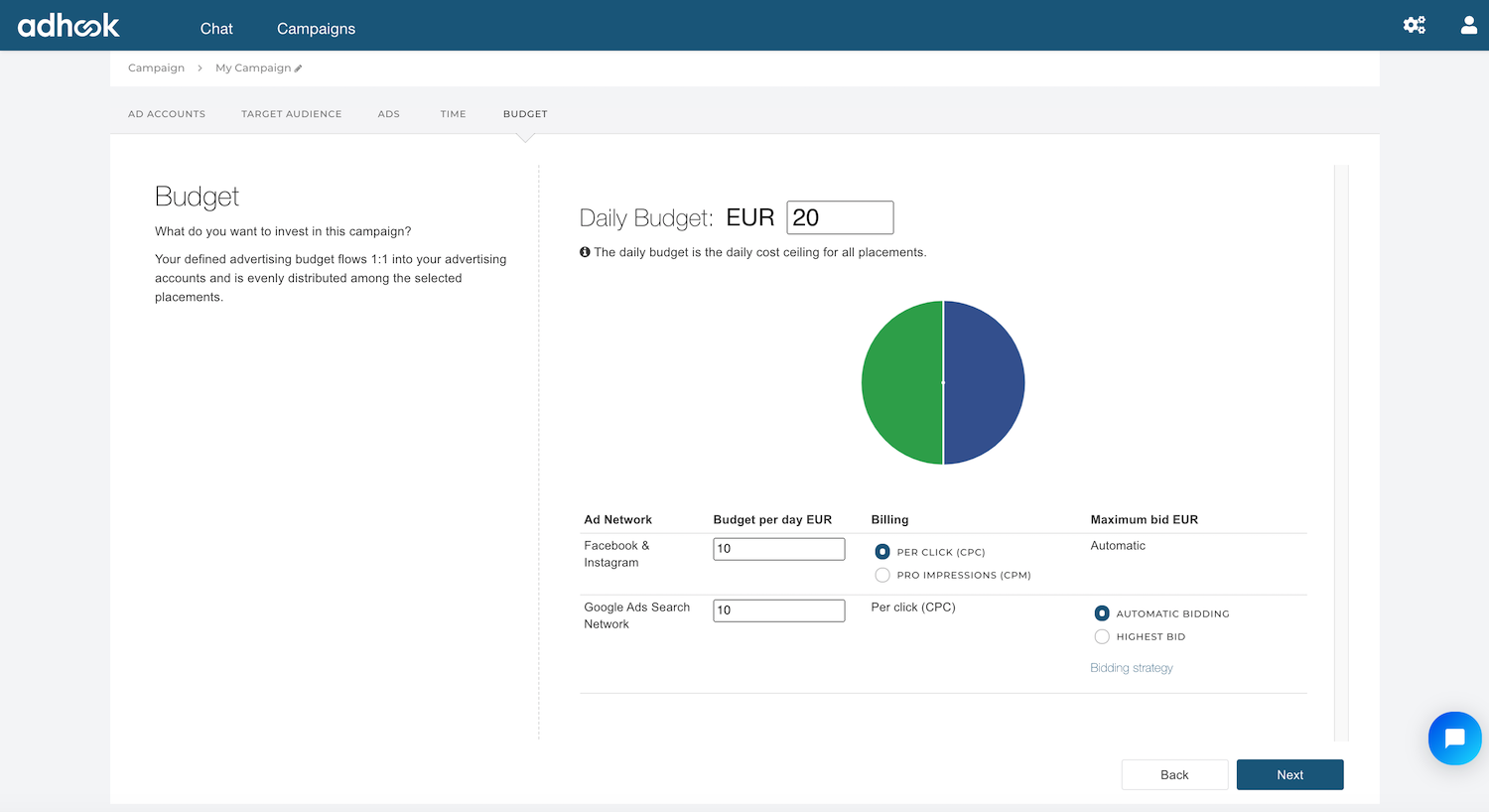The height and width of the screenshot is (812, 1489).
Task: Open the Bidding strategy link
Action: (1132, 668)
